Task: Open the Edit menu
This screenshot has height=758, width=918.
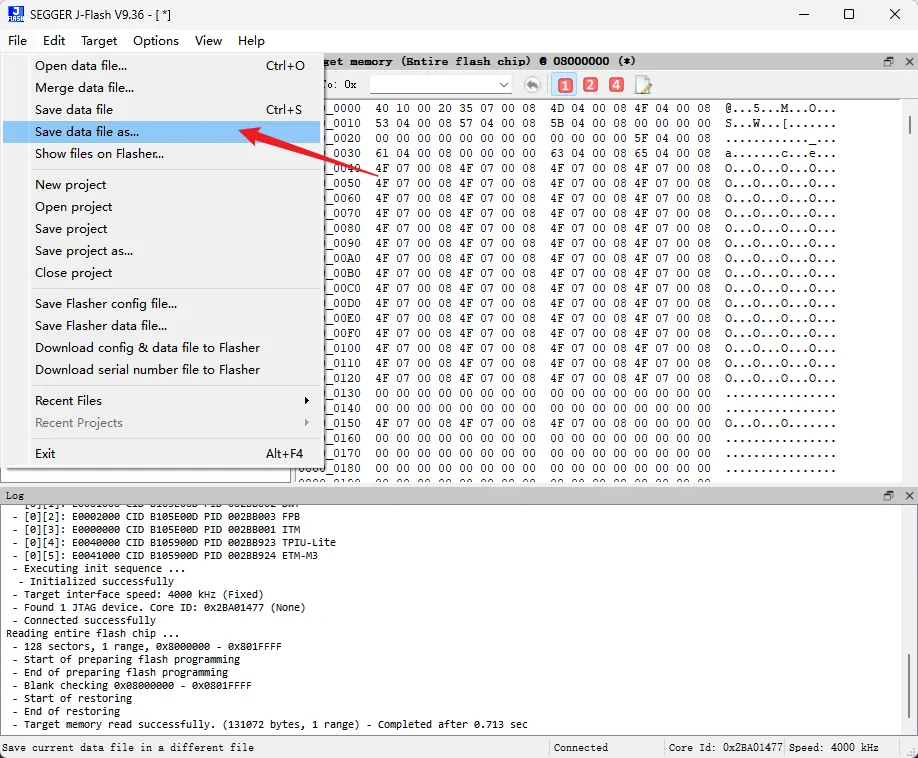Action: 54,40
